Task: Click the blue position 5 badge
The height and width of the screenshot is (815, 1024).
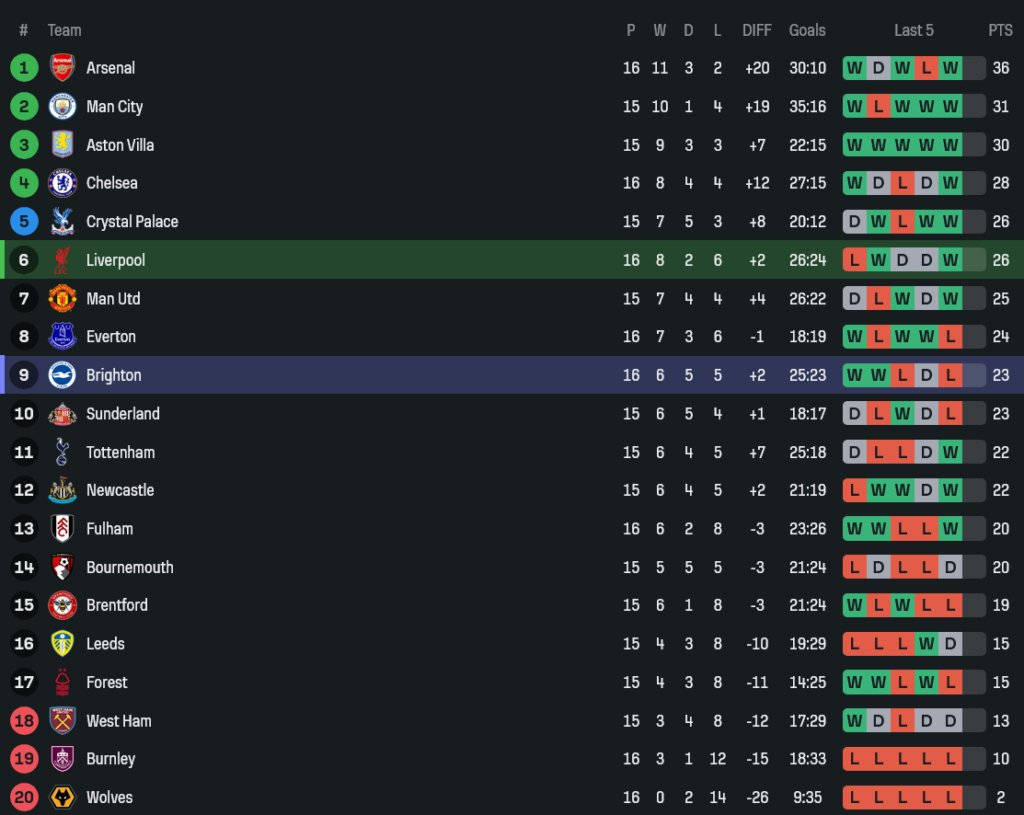Action: pyautogui.click(x=24, y=222)
